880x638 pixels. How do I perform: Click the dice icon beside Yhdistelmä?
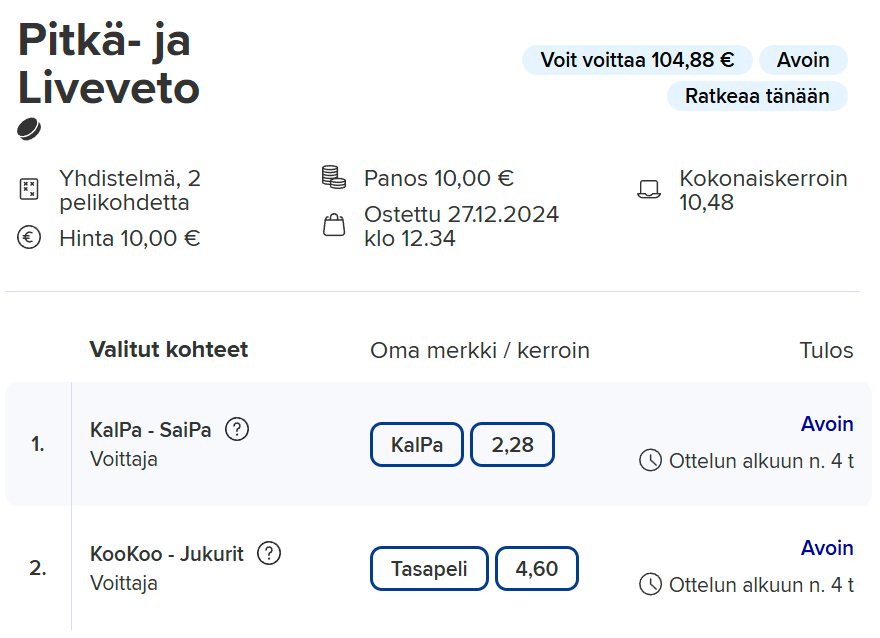pyautogui.click(x=29, y=189)
